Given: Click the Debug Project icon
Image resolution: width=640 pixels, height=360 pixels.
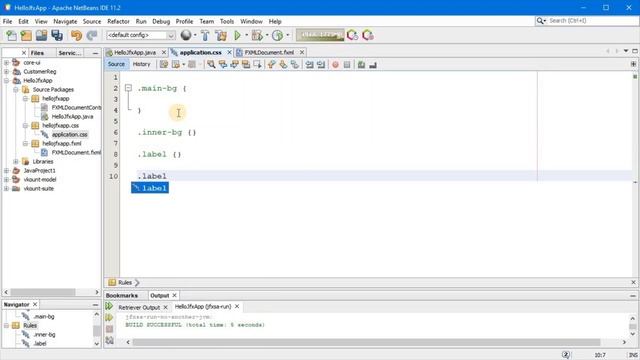Looking at the screenshot, I should pos(257,36).
